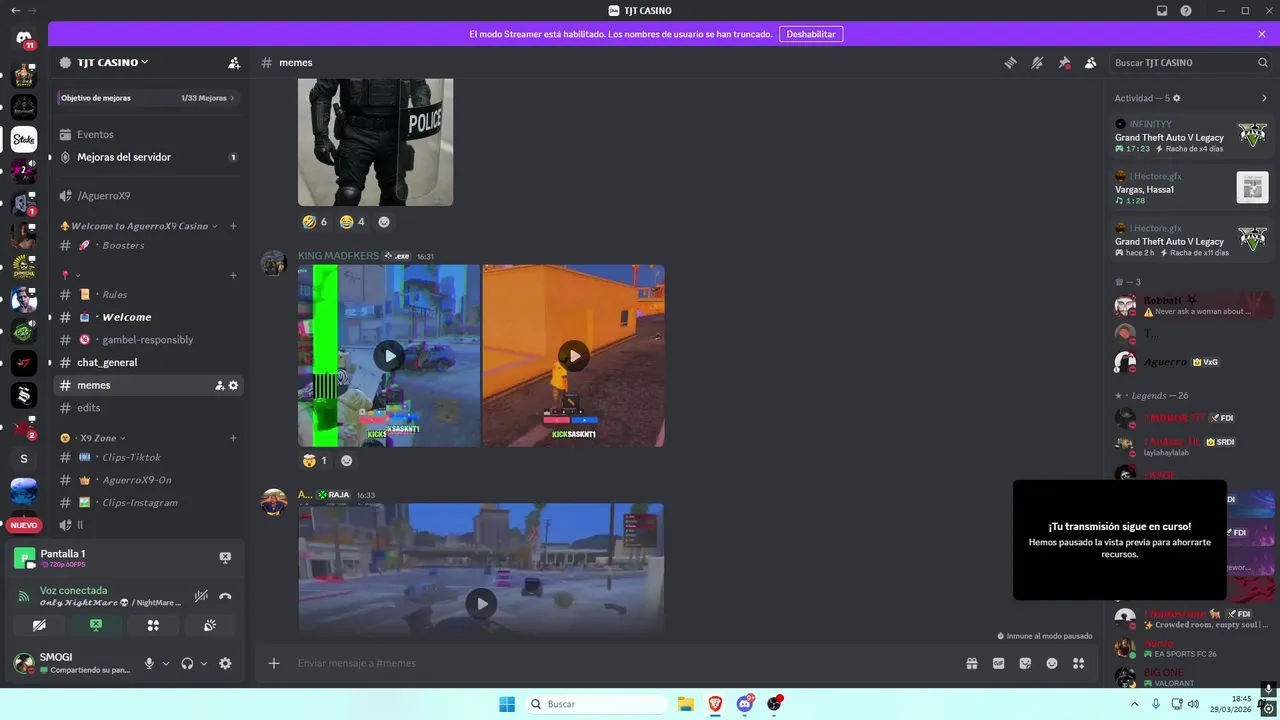Open the sticker picker icon
Viewport: 1280px width, 720px height.
[x=1025, y=663]
